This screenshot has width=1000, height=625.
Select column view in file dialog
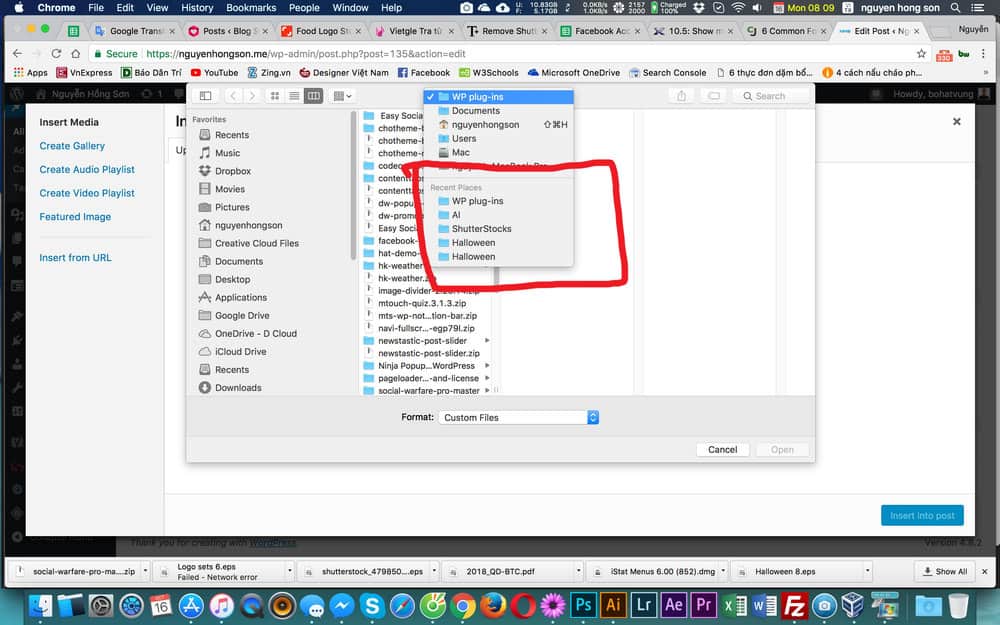(313, 96)
